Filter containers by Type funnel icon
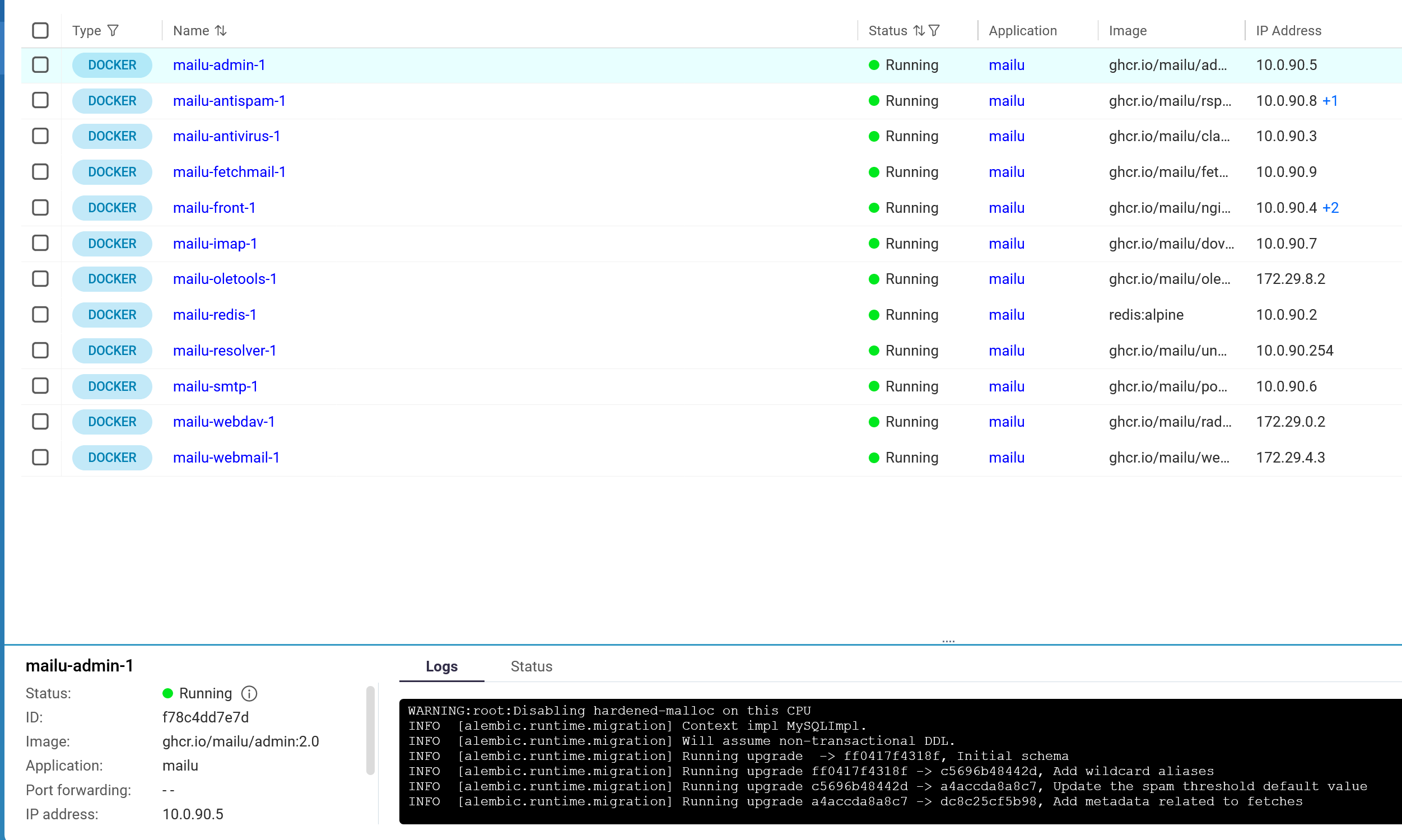 113,31
